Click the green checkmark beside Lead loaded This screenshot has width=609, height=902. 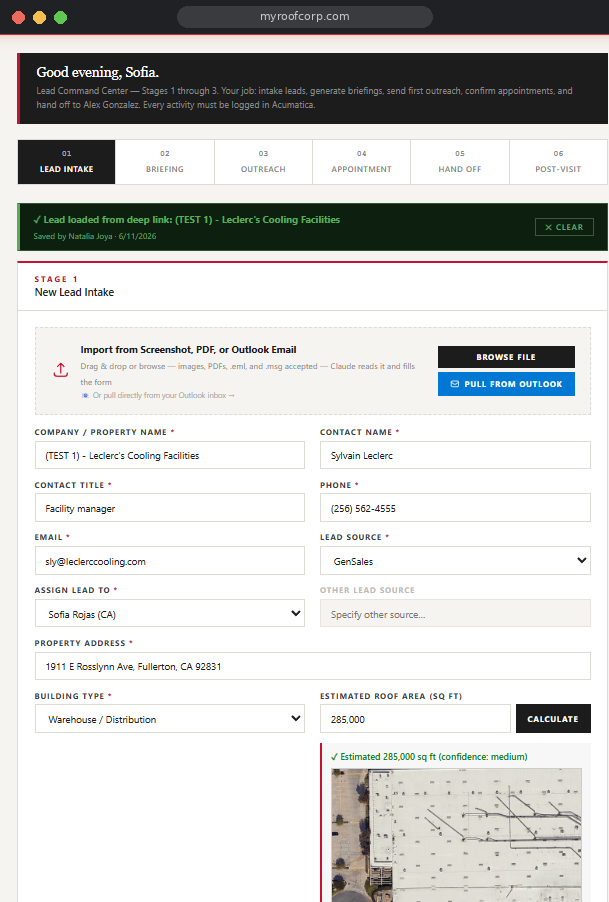[37, 220]
